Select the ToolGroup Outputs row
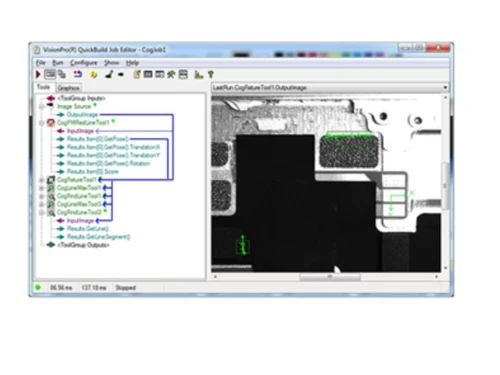The image size is (500, 375). (83, 245)
